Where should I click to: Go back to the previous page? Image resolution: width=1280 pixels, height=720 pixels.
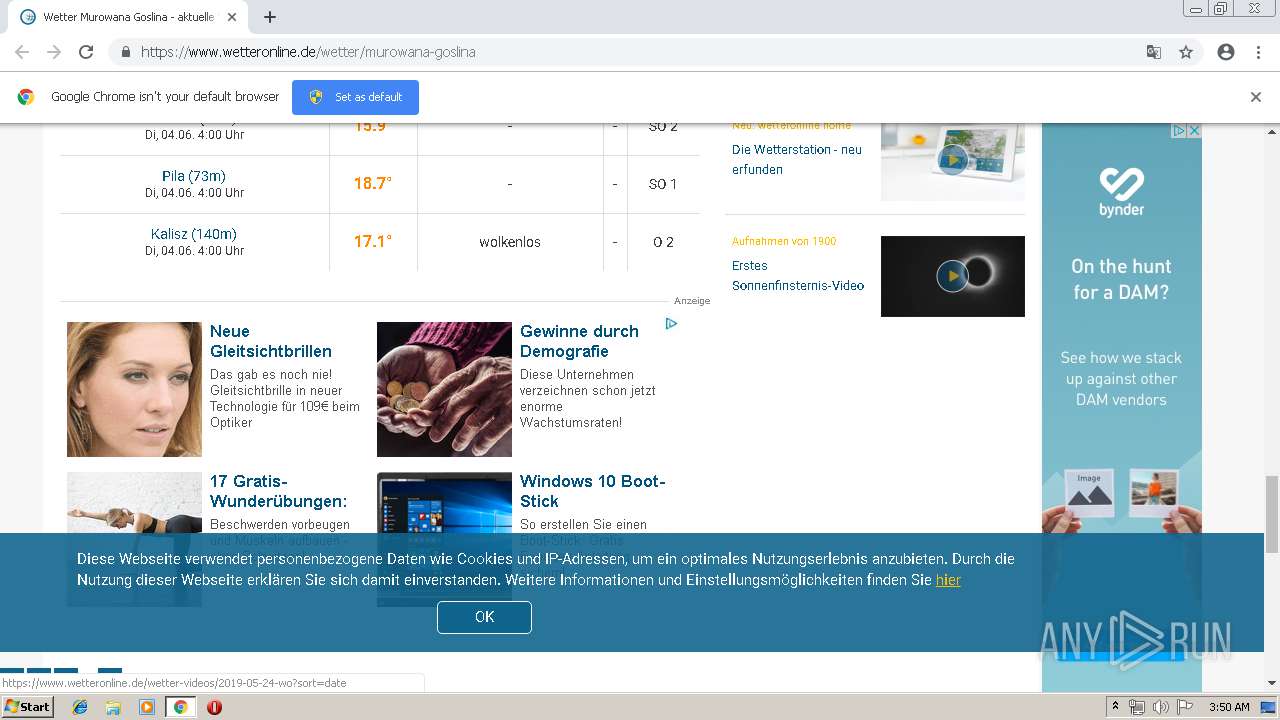(x=22, y=52)
